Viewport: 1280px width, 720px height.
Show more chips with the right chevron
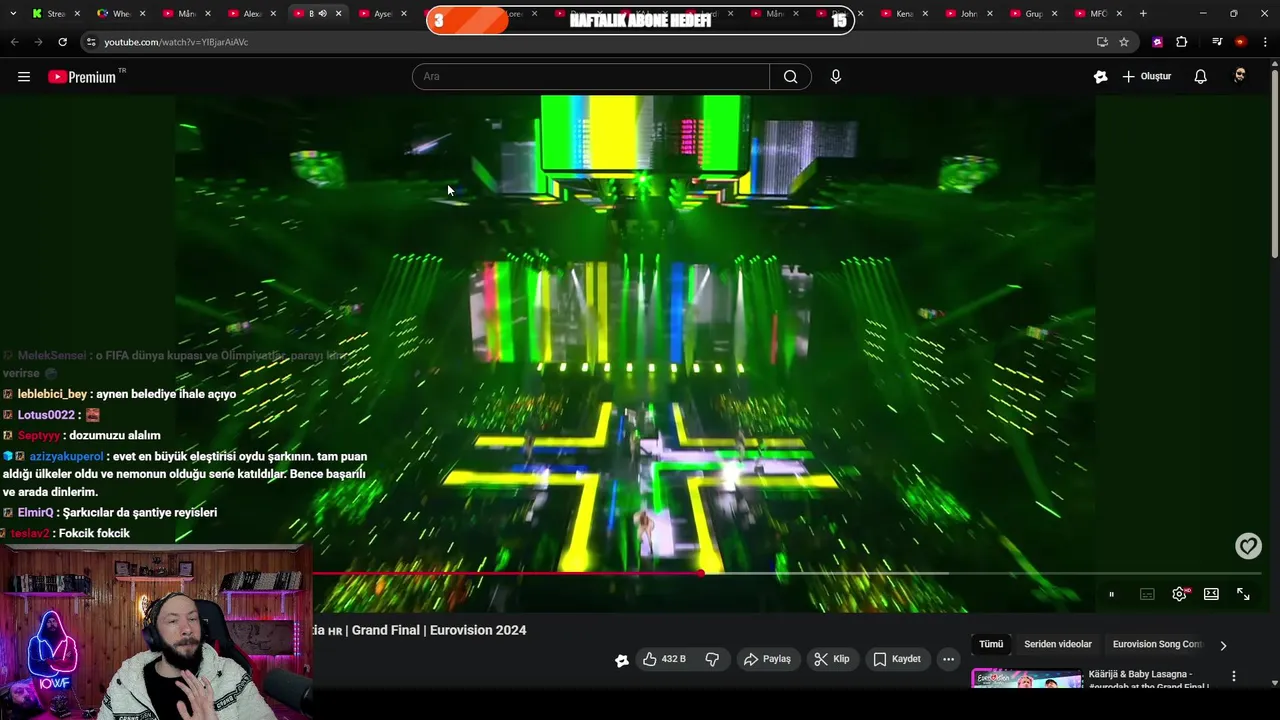[1223, 645]
